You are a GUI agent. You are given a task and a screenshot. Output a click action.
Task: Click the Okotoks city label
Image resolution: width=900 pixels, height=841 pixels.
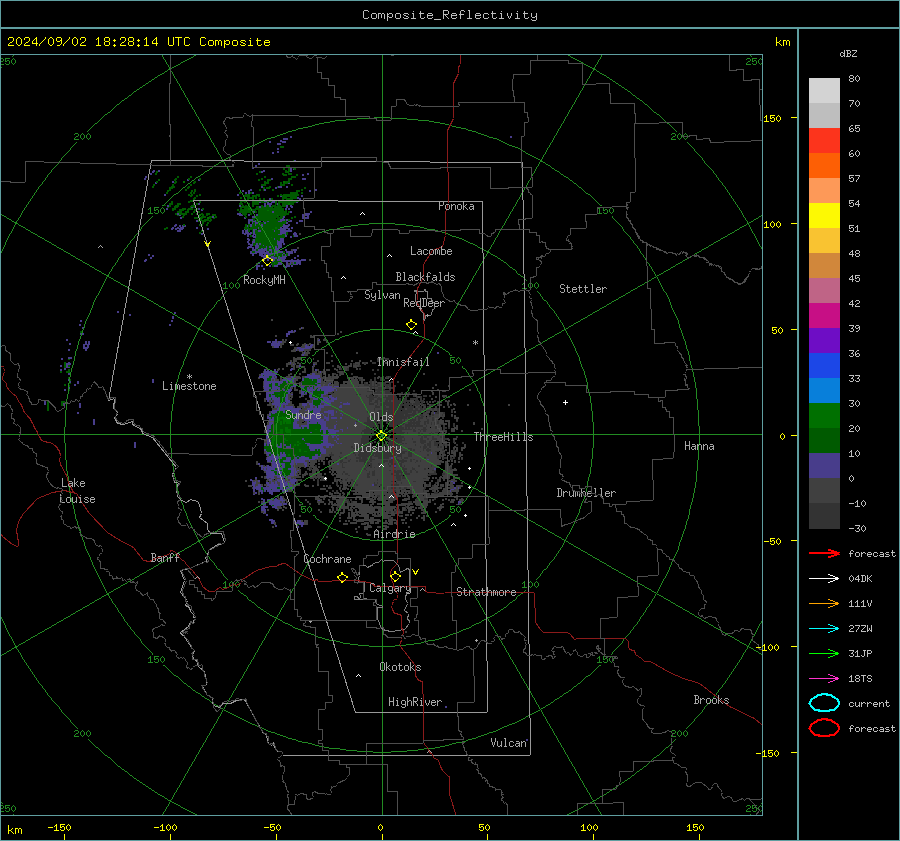pos(400,667)
